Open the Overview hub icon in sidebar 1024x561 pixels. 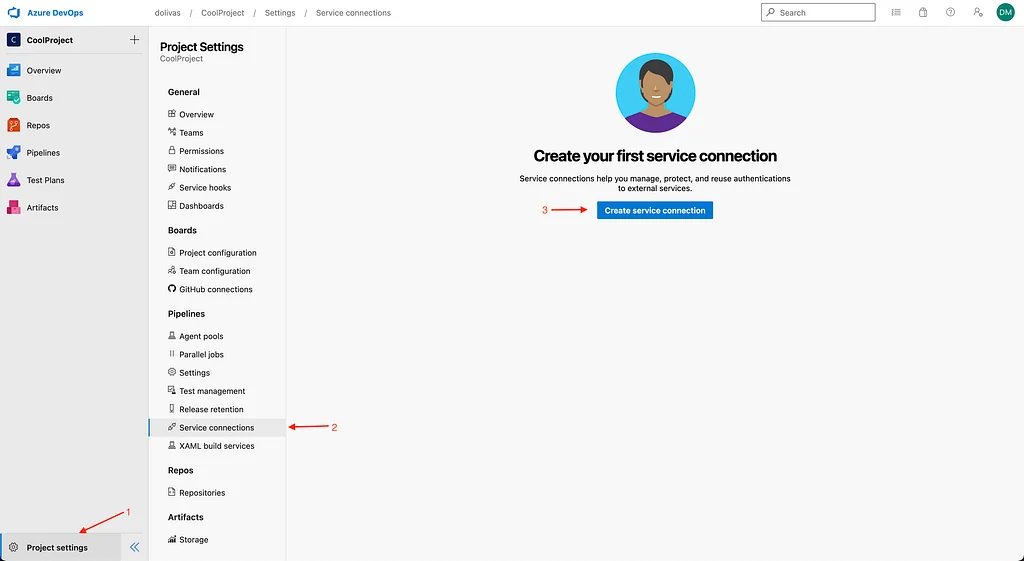click(x=13, y=71)
